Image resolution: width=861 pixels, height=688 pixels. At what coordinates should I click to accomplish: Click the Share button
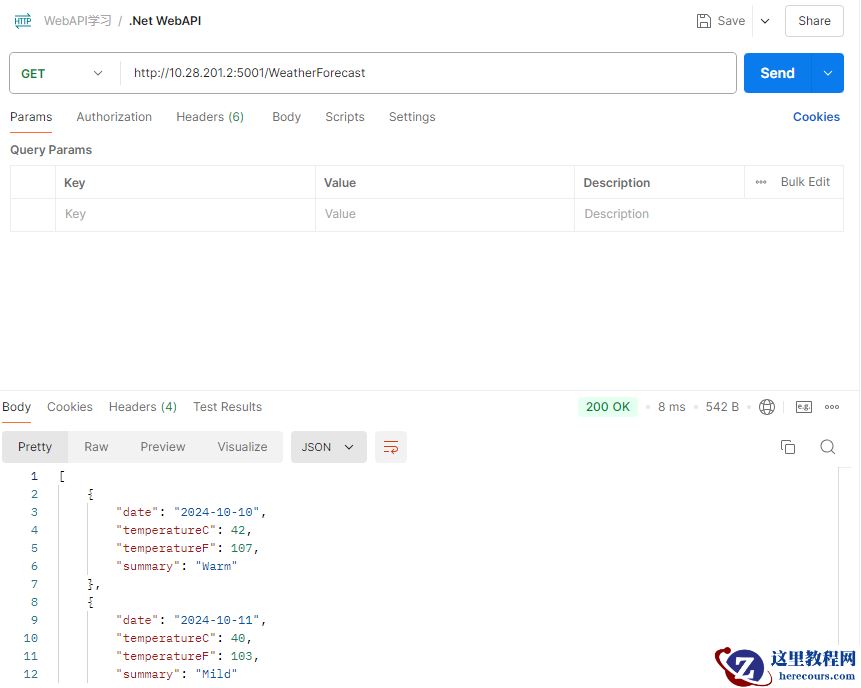pyautogui.click(x=814, y=21)
